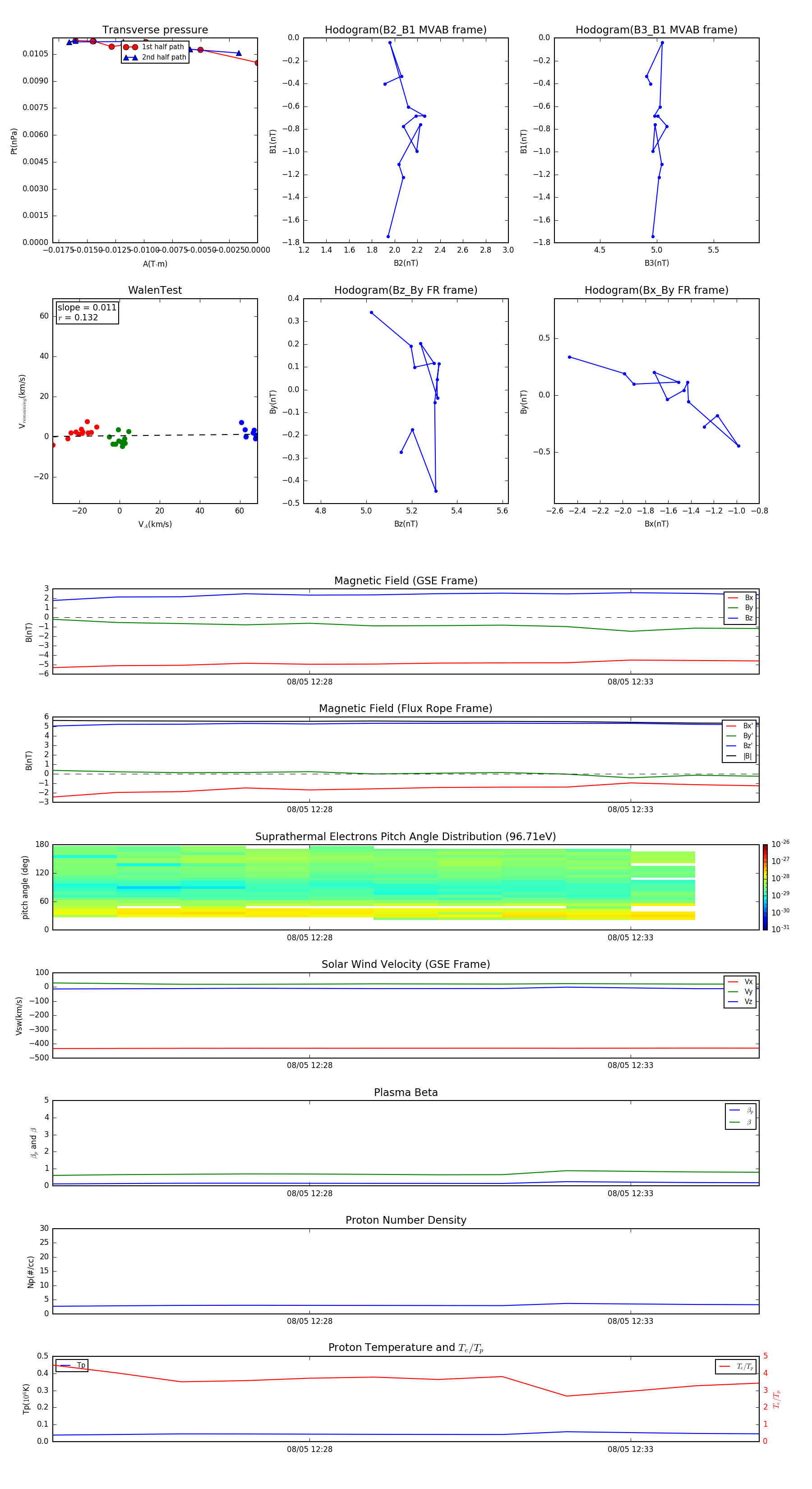Click the colorbar's 10^-26 tick label
This screenshot has height=1489, width=812.
pos(780,844)
